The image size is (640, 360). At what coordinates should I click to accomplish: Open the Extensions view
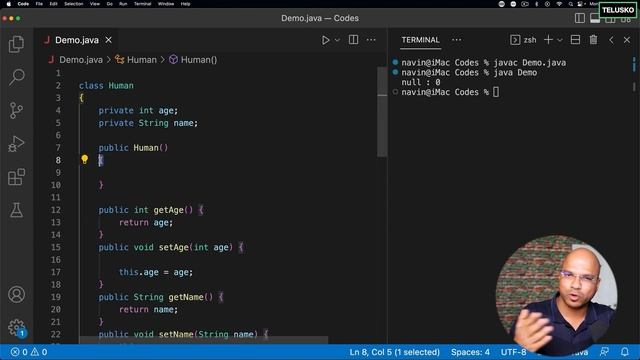(x=16, y=177)
